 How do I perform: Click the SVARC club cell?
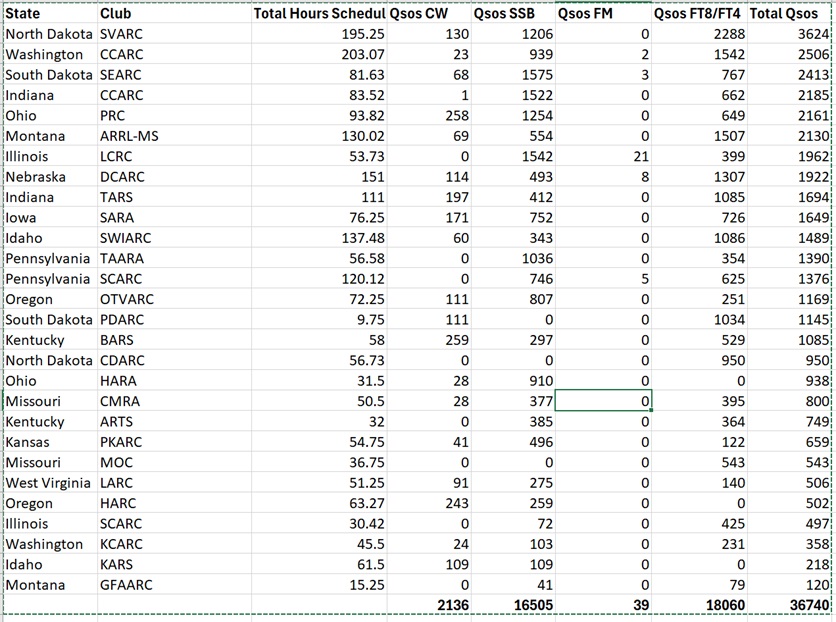(174, 34)
